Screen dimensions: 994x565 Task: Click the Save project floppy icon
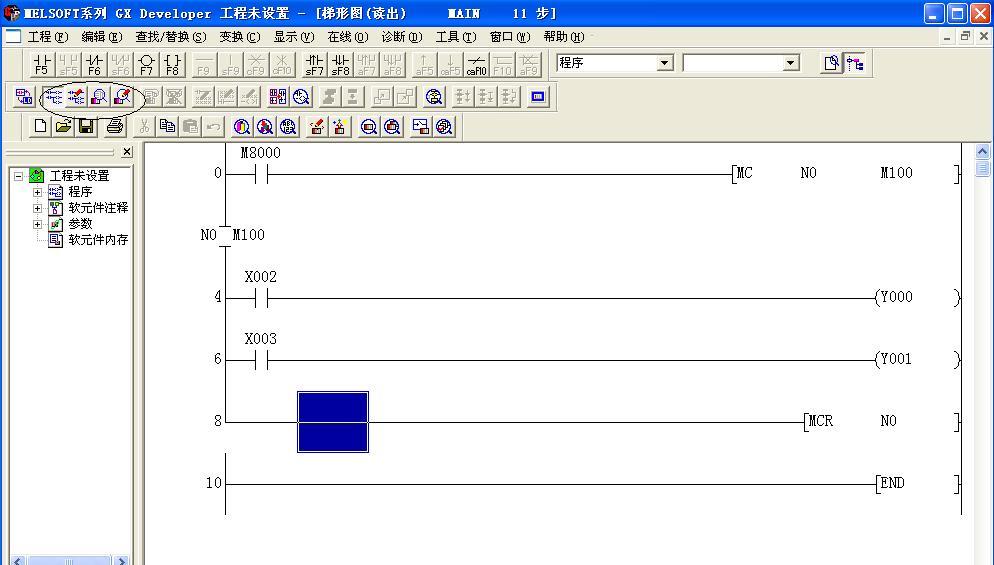pyautogui.click(x=87, y=126)
